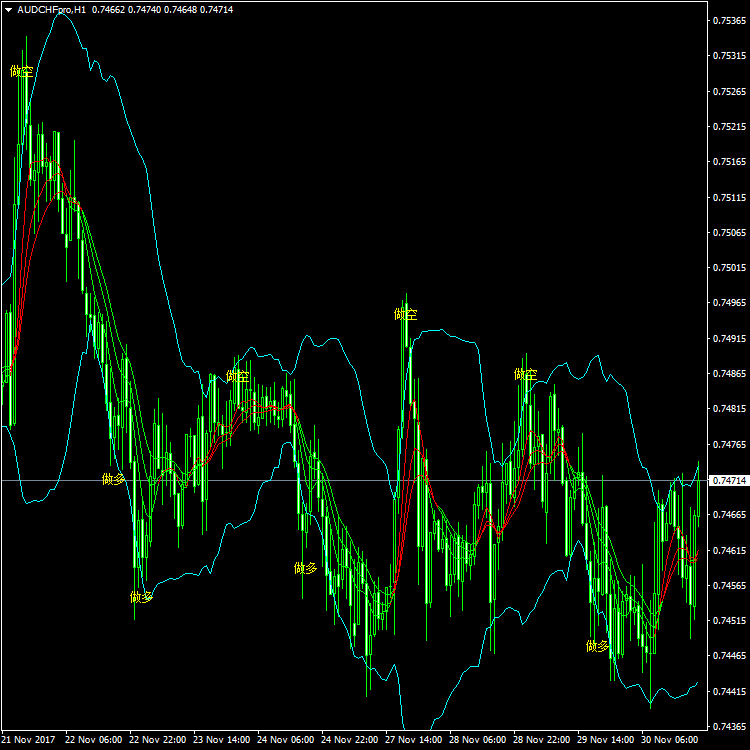This screenshot has width=750, height=750.
Task: Click the 28 Nov 06:00 time label
Action: 478,740
